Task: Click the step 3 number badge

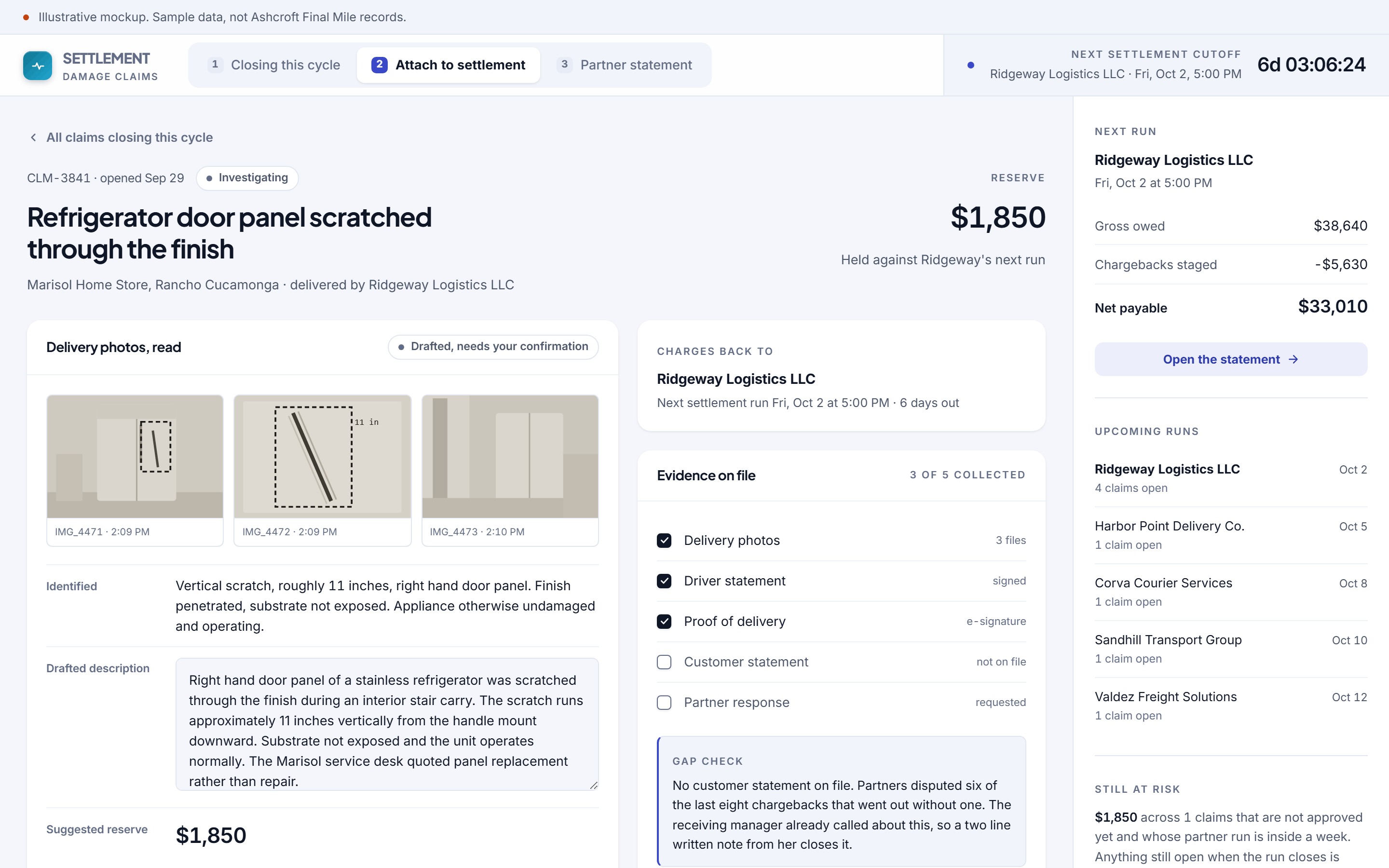Action: coord(564,65)
